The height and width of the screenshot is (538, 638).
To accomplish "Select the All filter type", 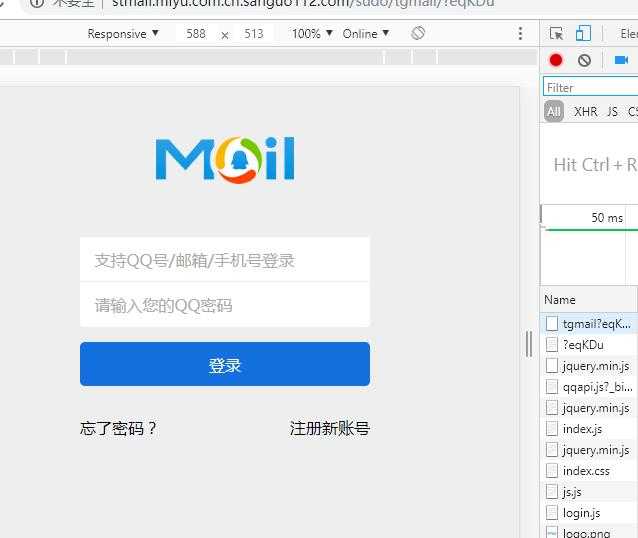I will pyautogui.click(x=553, y=111).
